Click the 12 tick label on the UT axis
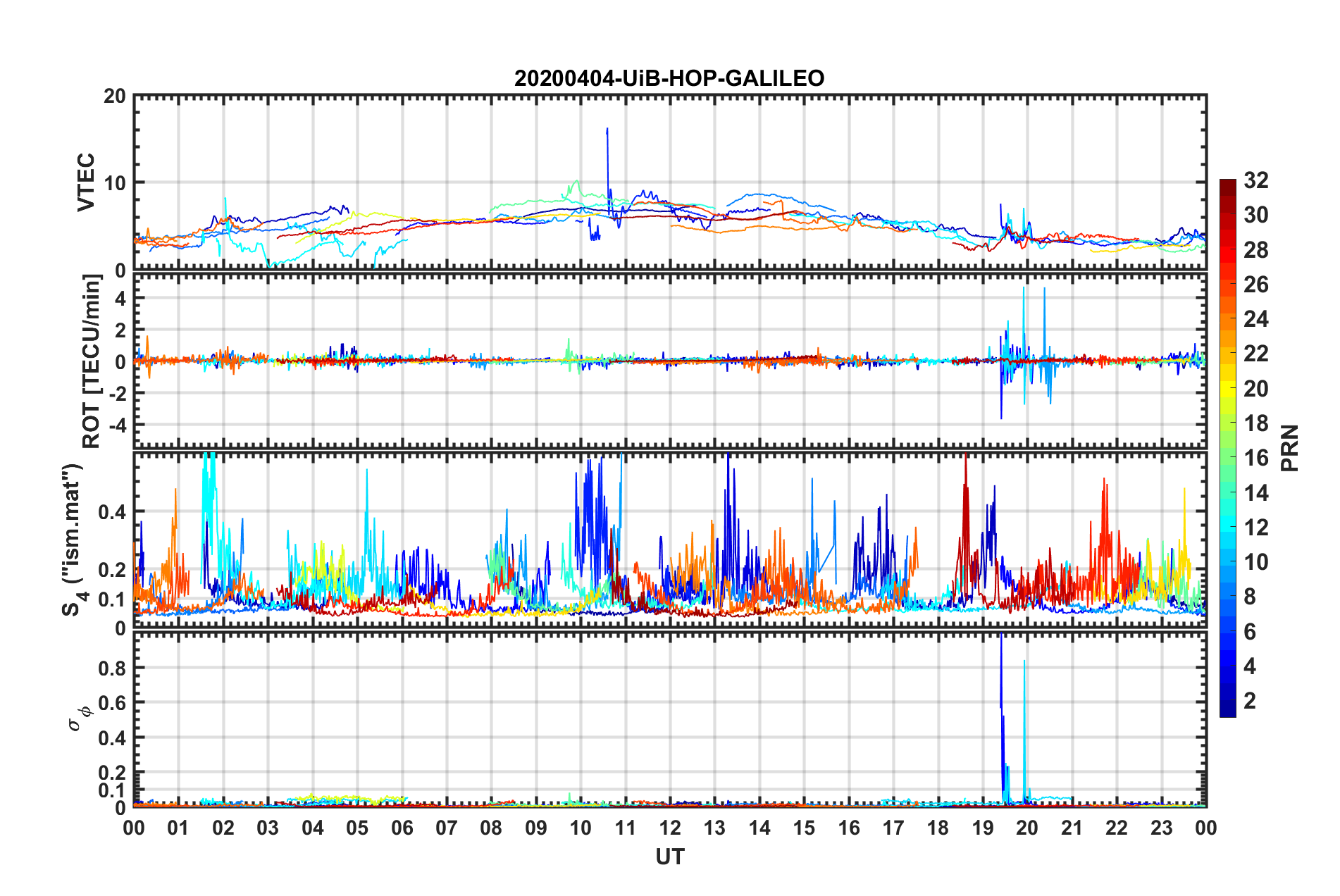The image size is (1340, 896). point(670,828)
